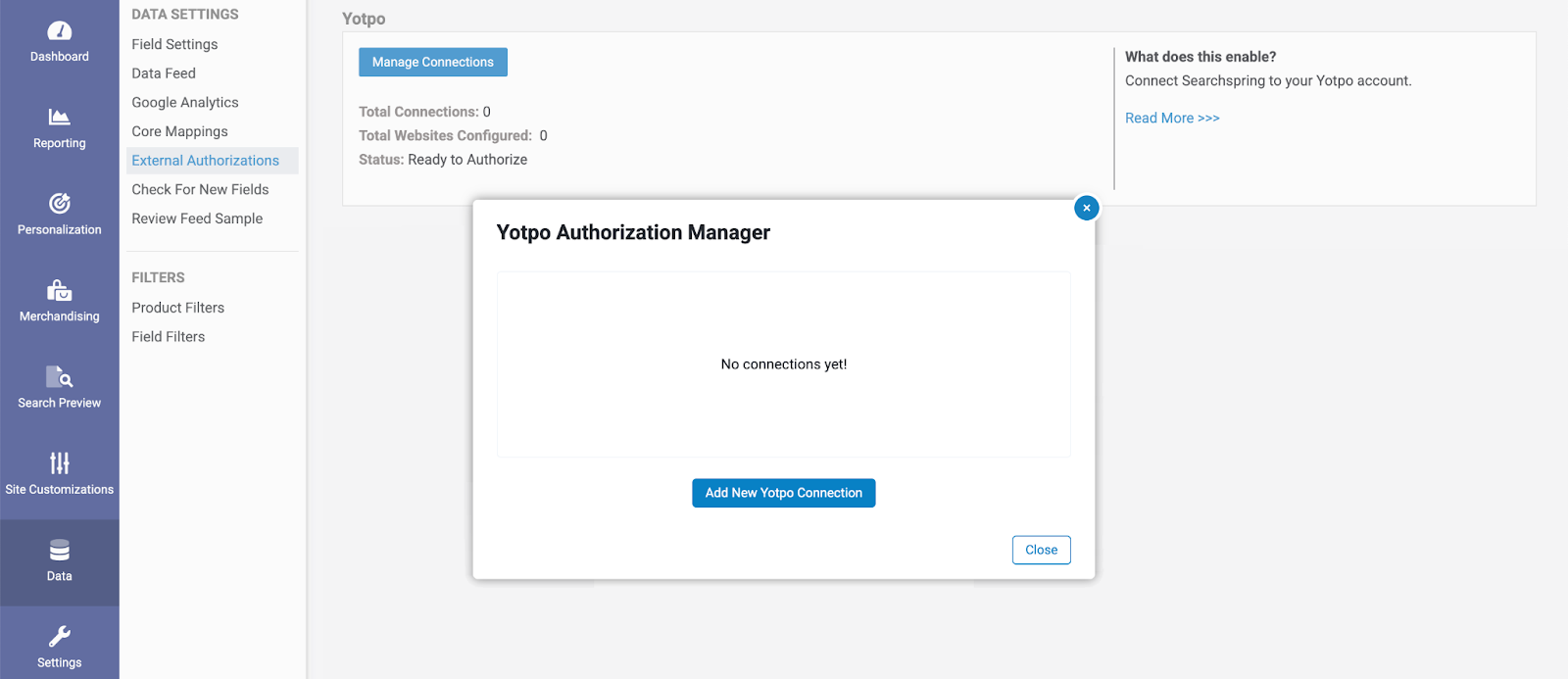
Task: Click the FILTERS header
Action: coord(158,277)
